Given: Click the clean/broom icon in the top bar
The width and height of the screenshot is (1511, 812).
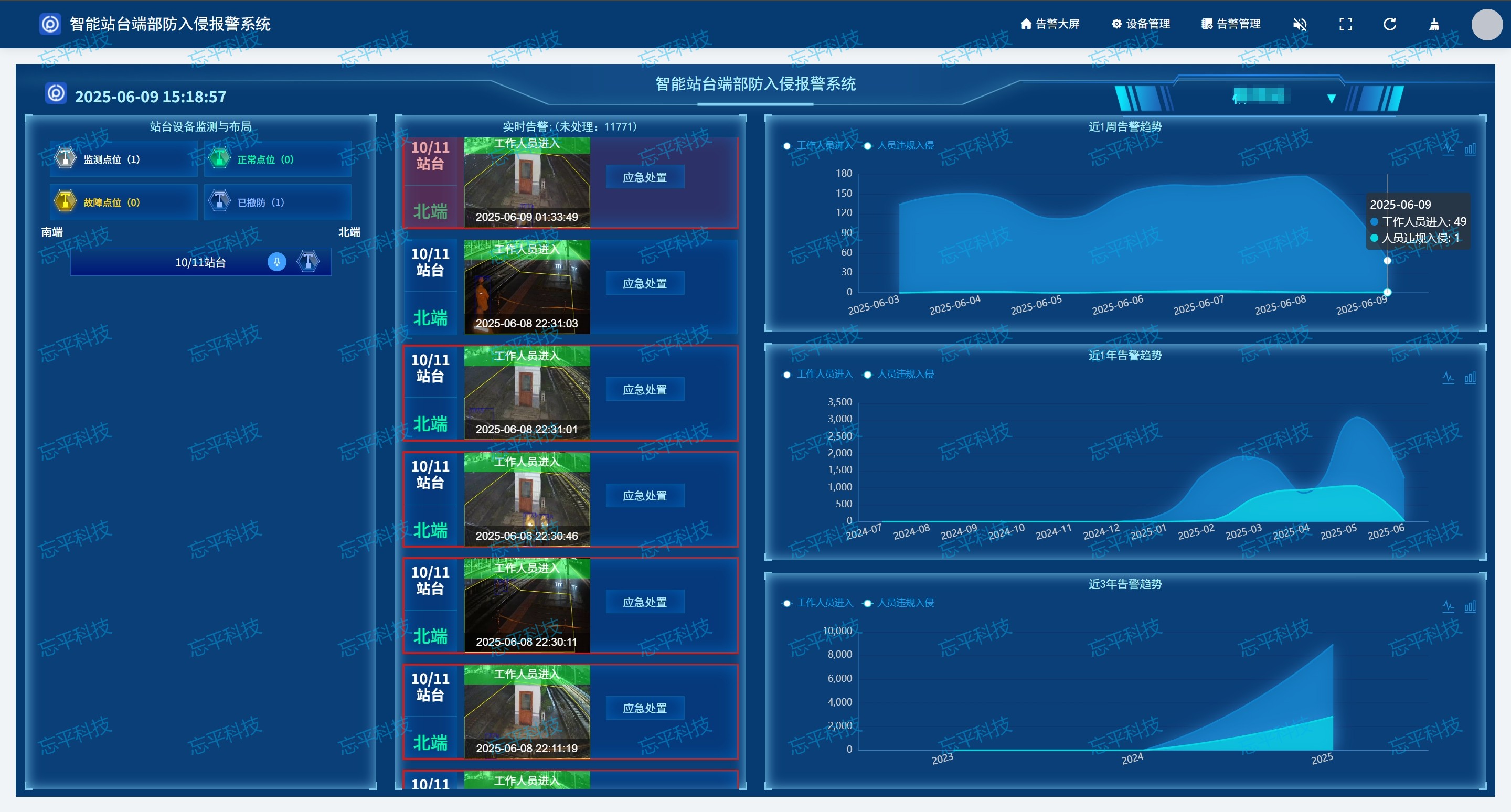Looking at the screenshot, I should tap(1434, 24).
